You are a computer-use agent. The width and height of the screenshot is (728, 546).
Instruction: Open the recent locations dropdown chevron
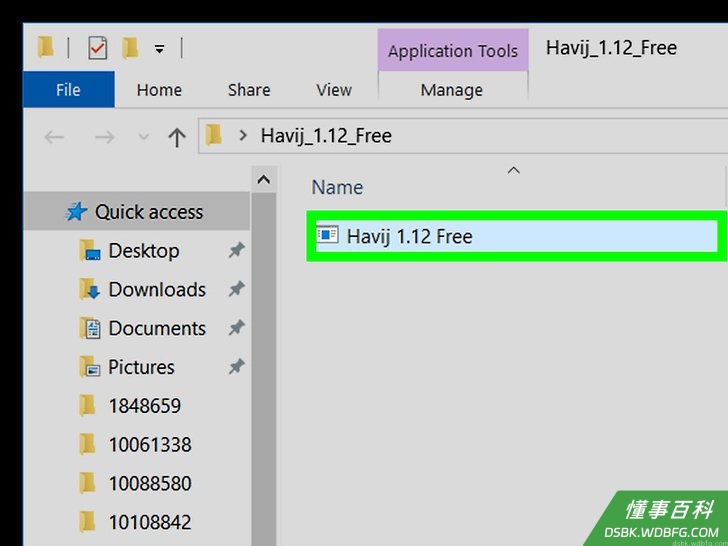click(x=144, y=137)
